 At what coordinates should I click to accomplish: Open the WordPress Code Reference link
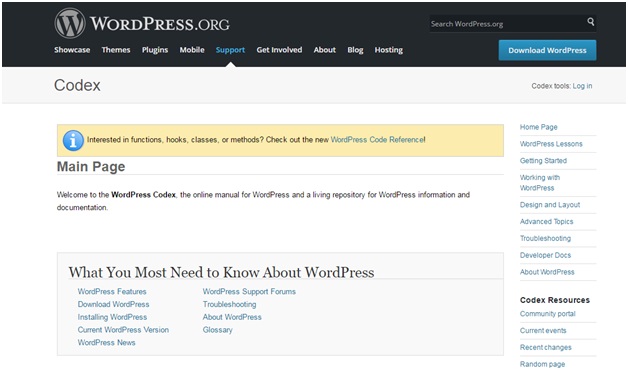click(x=377, y=140)
